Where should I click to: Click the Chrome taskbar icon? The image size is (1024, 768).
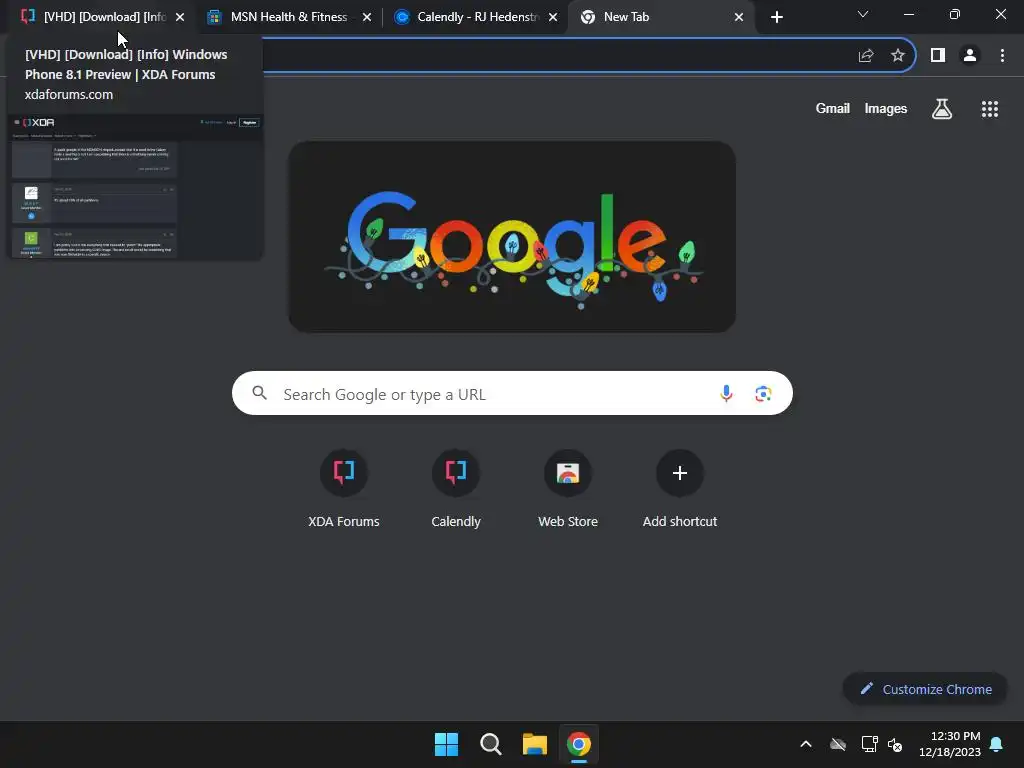pos(579,744)
